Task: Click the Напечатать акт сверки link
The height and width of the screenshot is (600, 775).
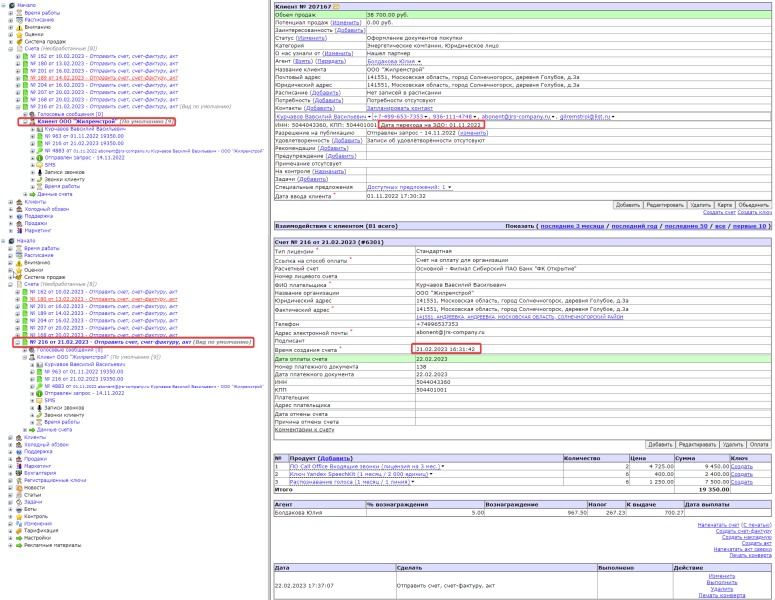Action: point(742,549)
